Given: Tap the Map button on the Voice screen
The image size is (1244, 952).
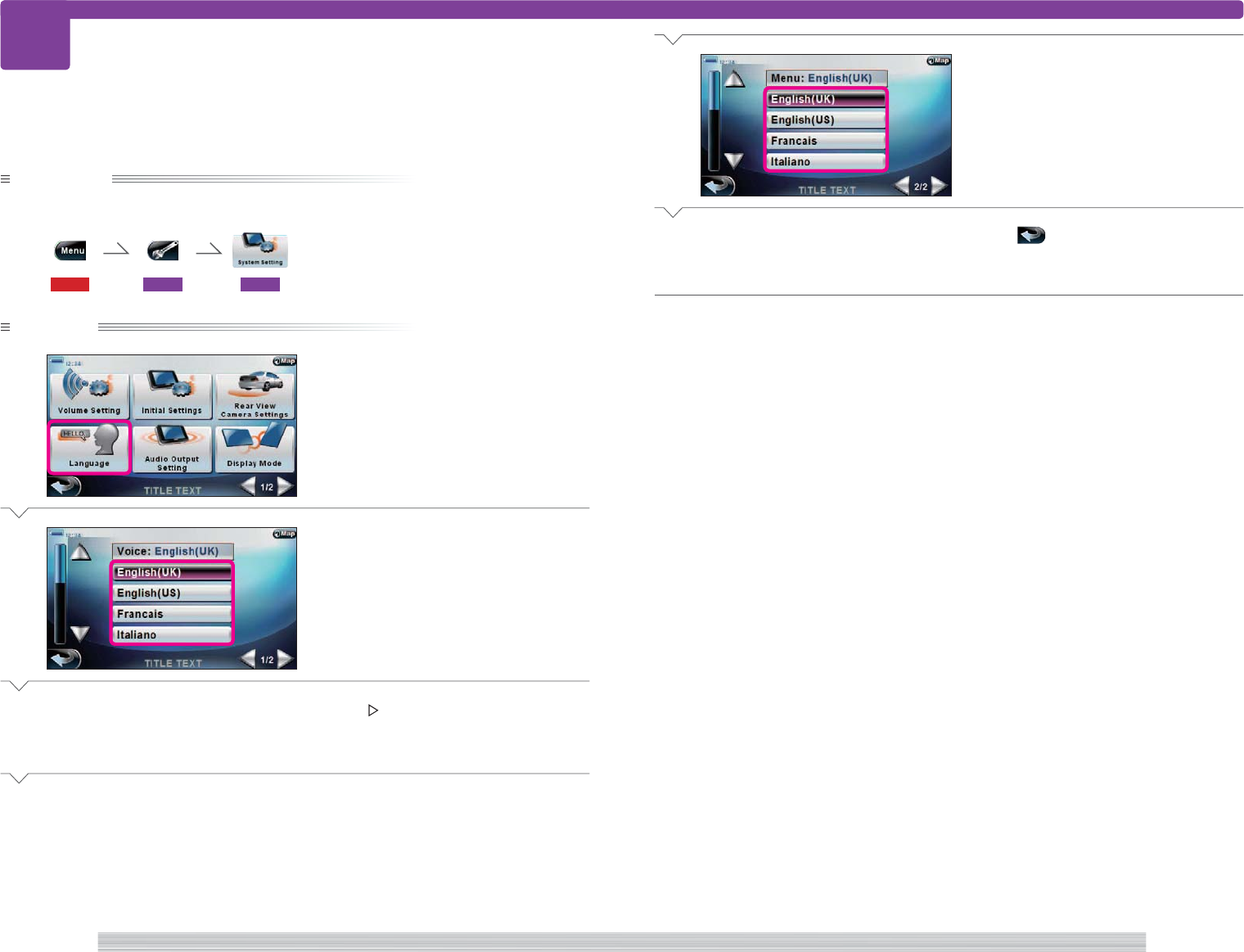Looking at the screenshot, I should pyautogui.click(x=284, y=534).
